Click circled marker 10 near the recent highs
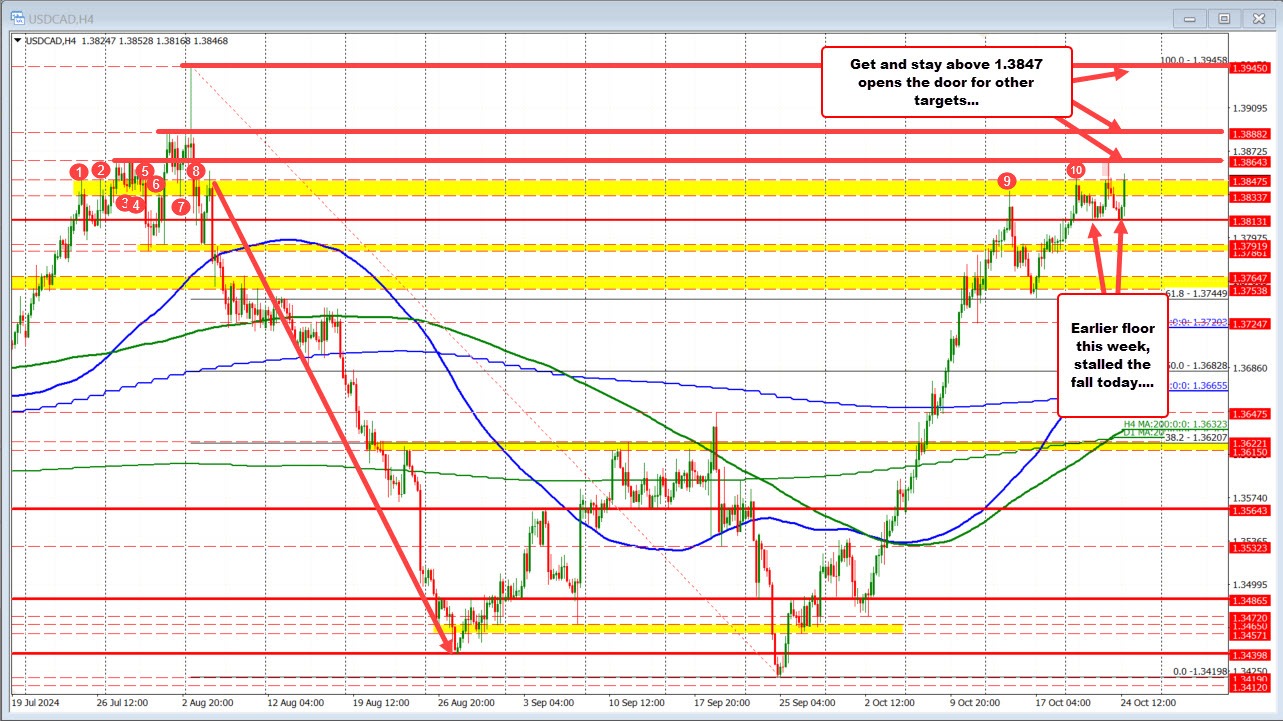The image size is (1283, 721). [1078, 170]
